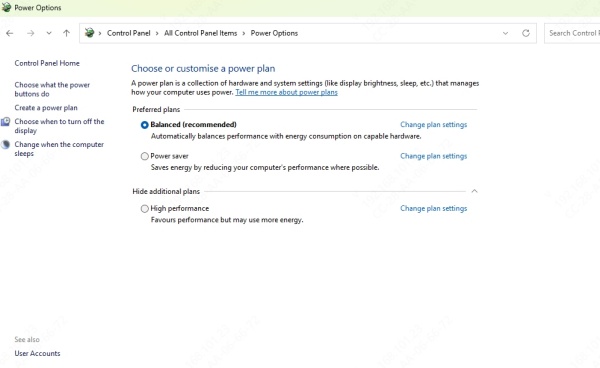Open Create a power plan
Viewport: 600px width, 368px height.
coord(46,108)
